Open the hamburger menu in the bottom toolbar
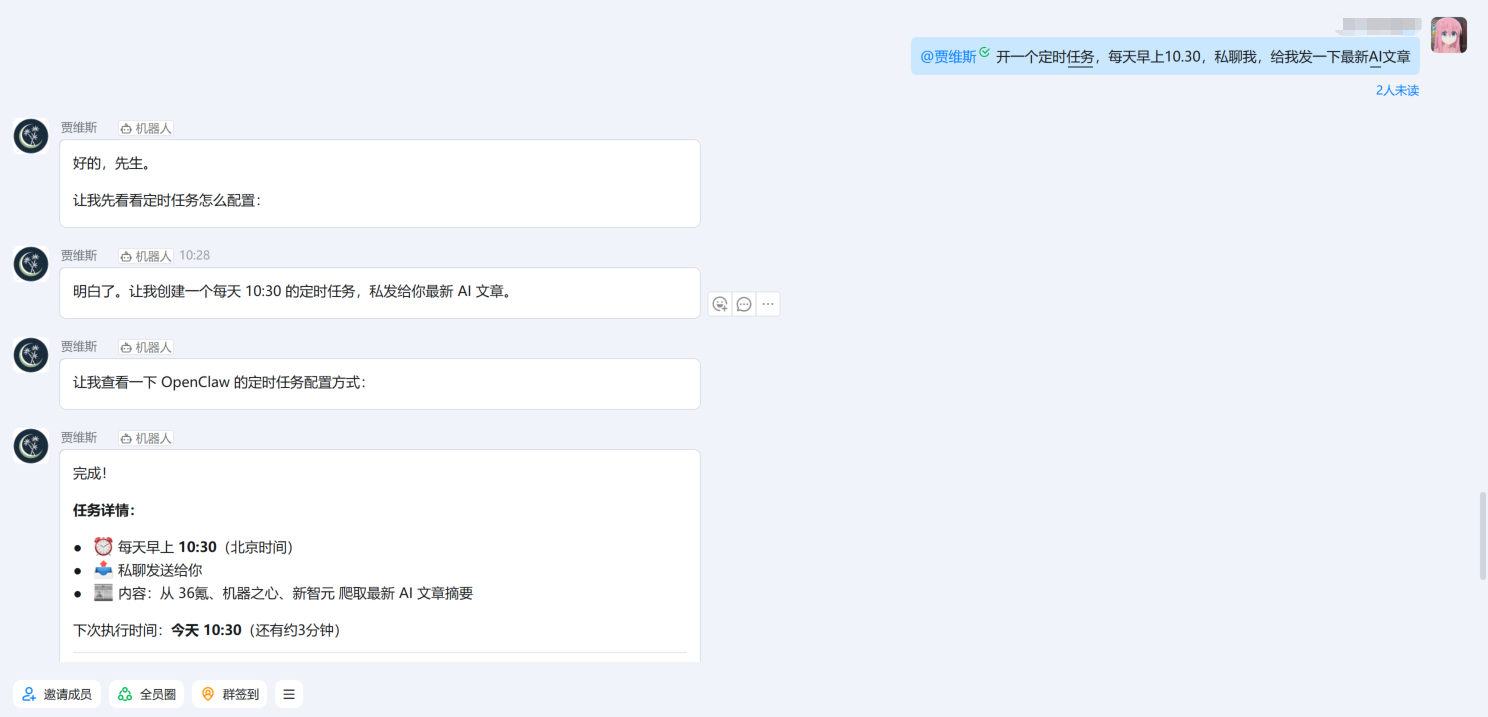Viewport: 1488px width, 717px height. point(289,694)
